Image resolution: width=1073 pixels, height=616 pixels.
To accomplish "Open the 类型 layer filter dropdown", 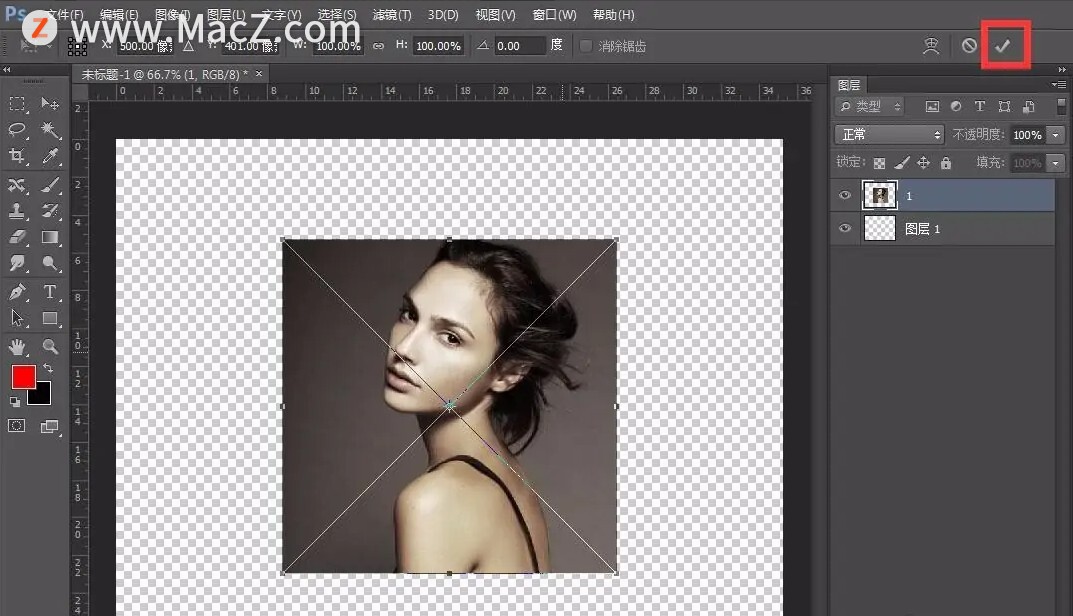I will click(x=869, y=106).
